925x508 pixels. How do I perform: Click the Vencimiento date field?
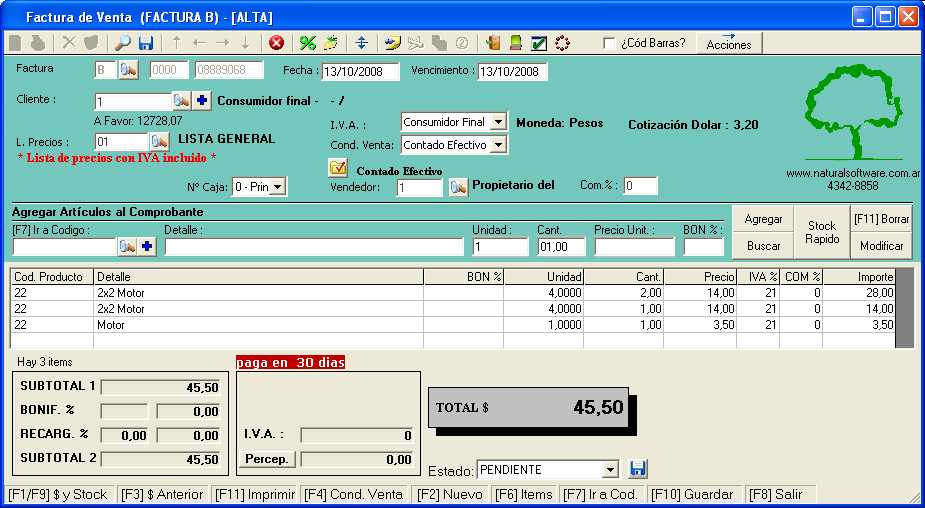pos(513,71)
